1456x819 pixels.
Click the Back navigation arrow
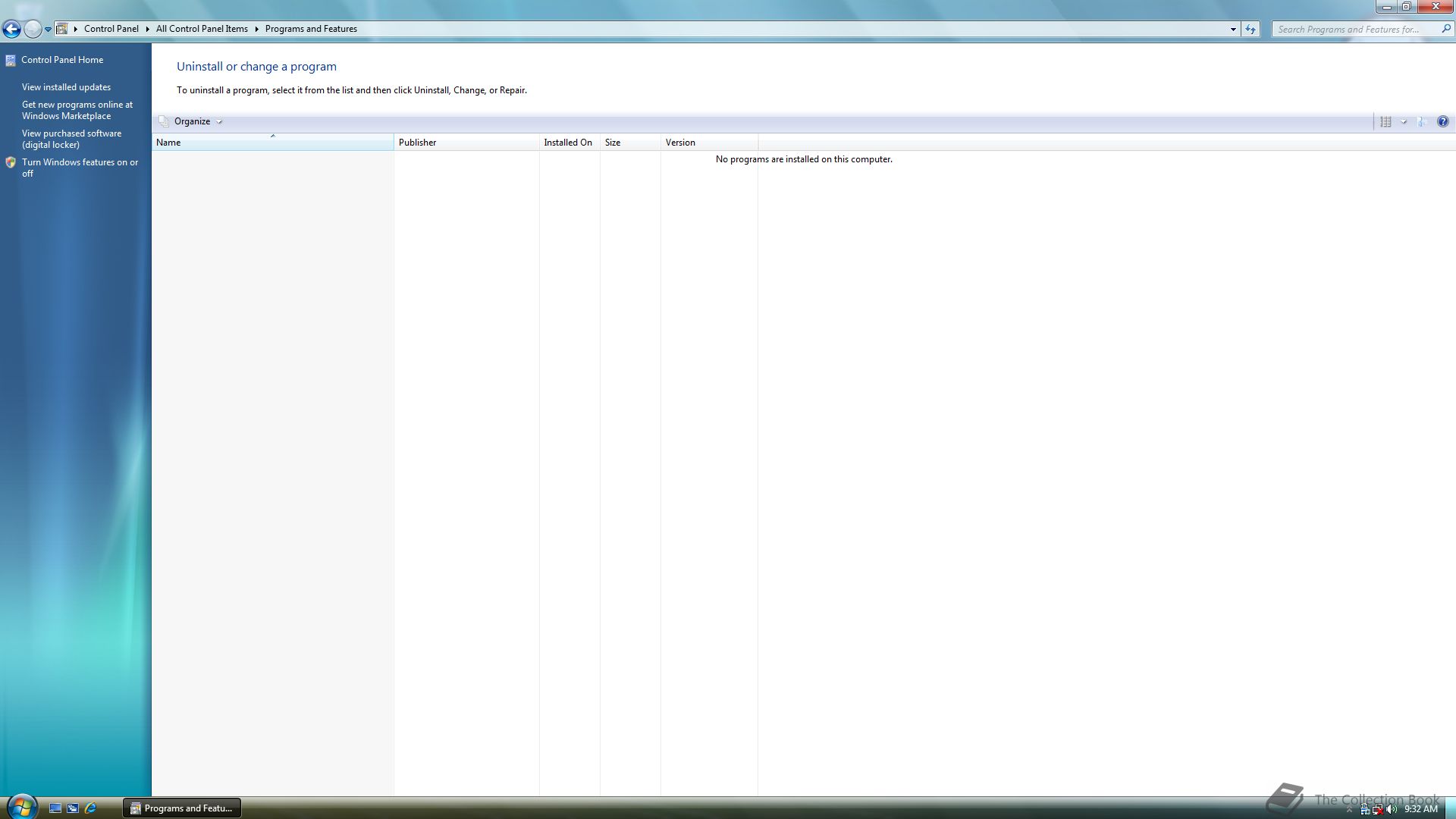click(11, 29)
